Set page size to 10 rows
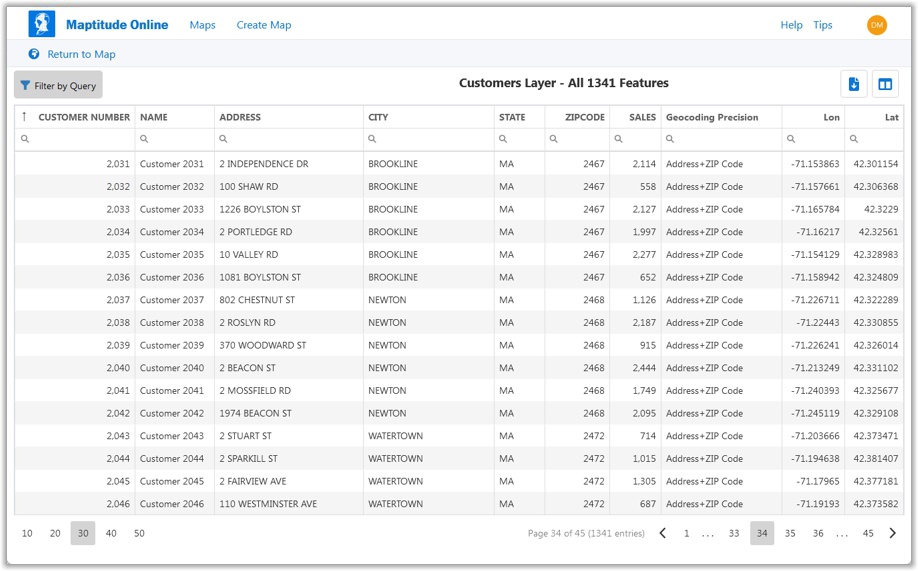 (27, 534)
